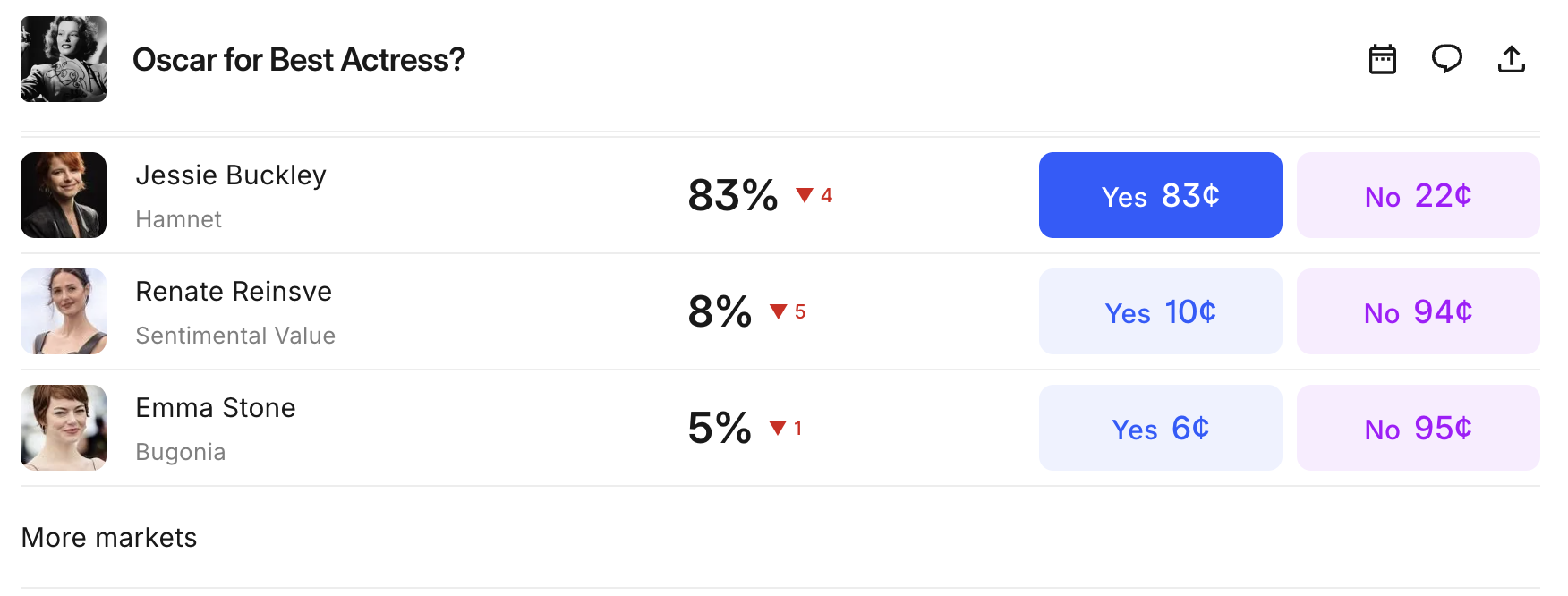The image size is (1568, 596).
Task: Select Yes 10¢ for Renate Reinsve
Action: [1160, 311]
